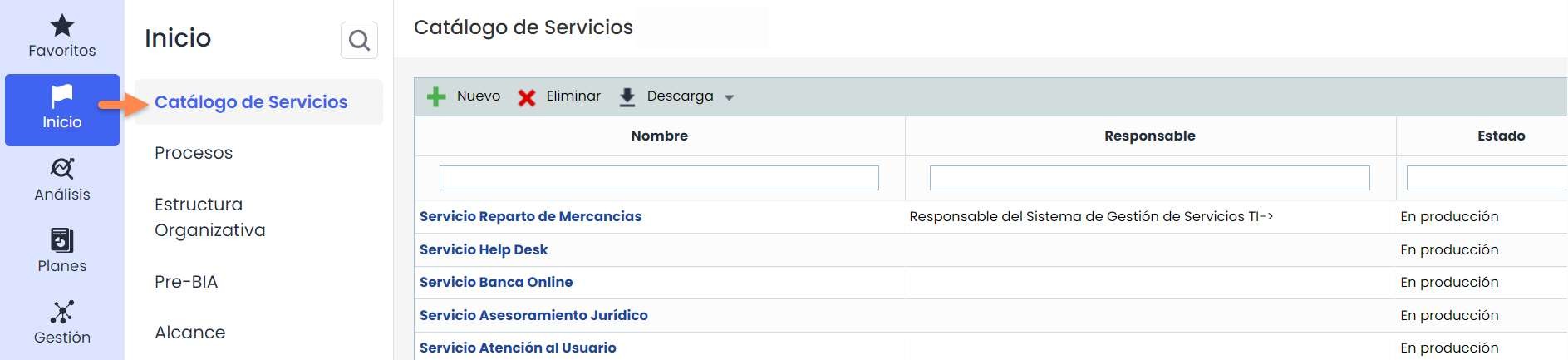Open the Análisis icon in sidebar
This screenshot has height=360, width=1568.
click(x=62, y=169)
